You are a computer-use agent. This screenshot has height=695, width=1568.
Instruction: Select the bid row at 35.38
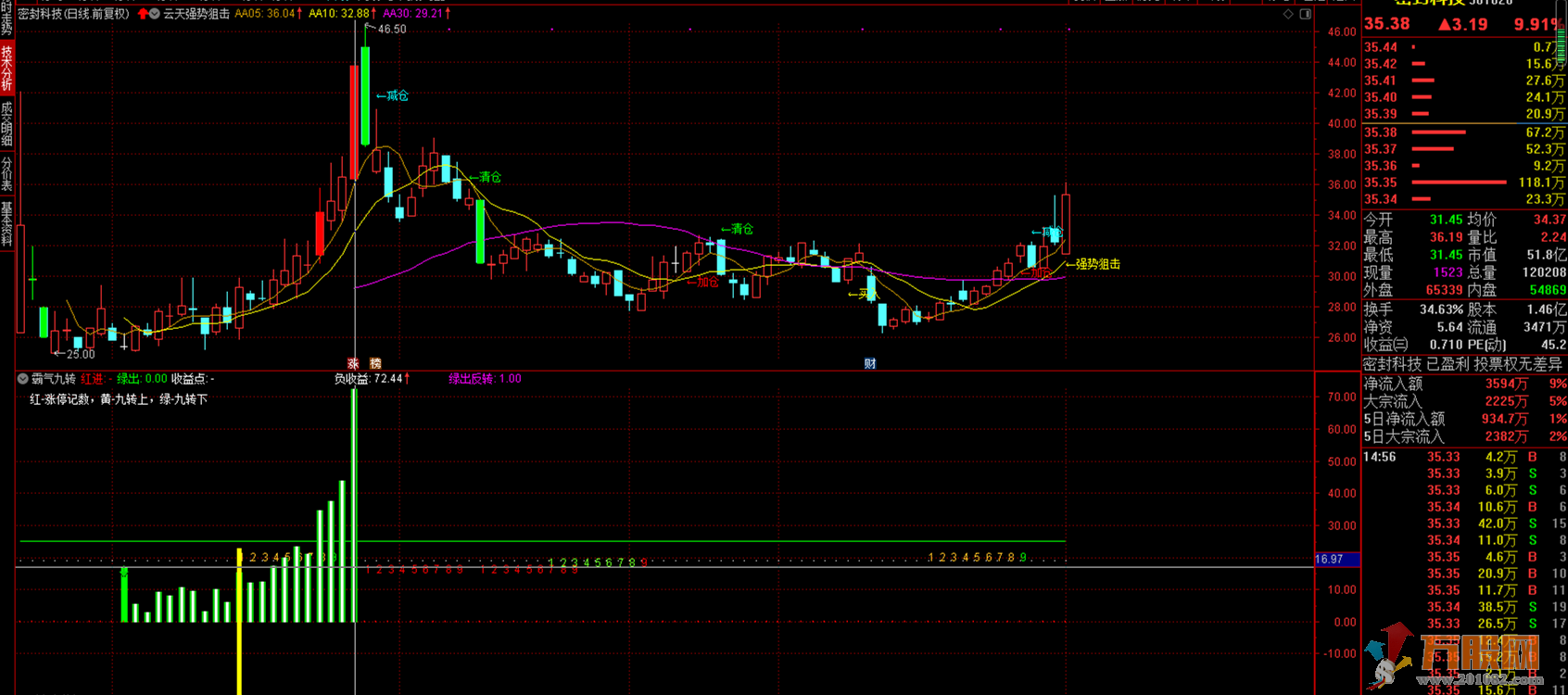1464,133
